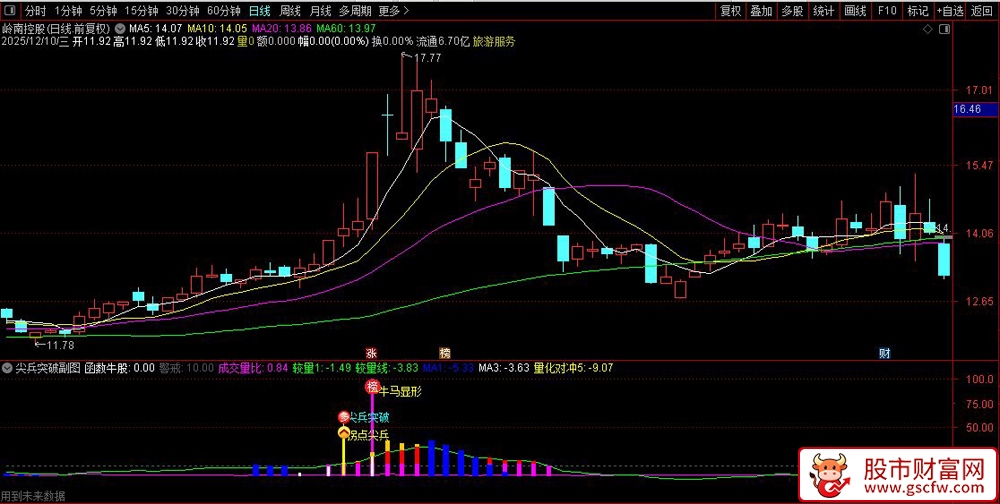Click the 拐点尖兵 signal label
1000x504 pixels.
(370, 434)
